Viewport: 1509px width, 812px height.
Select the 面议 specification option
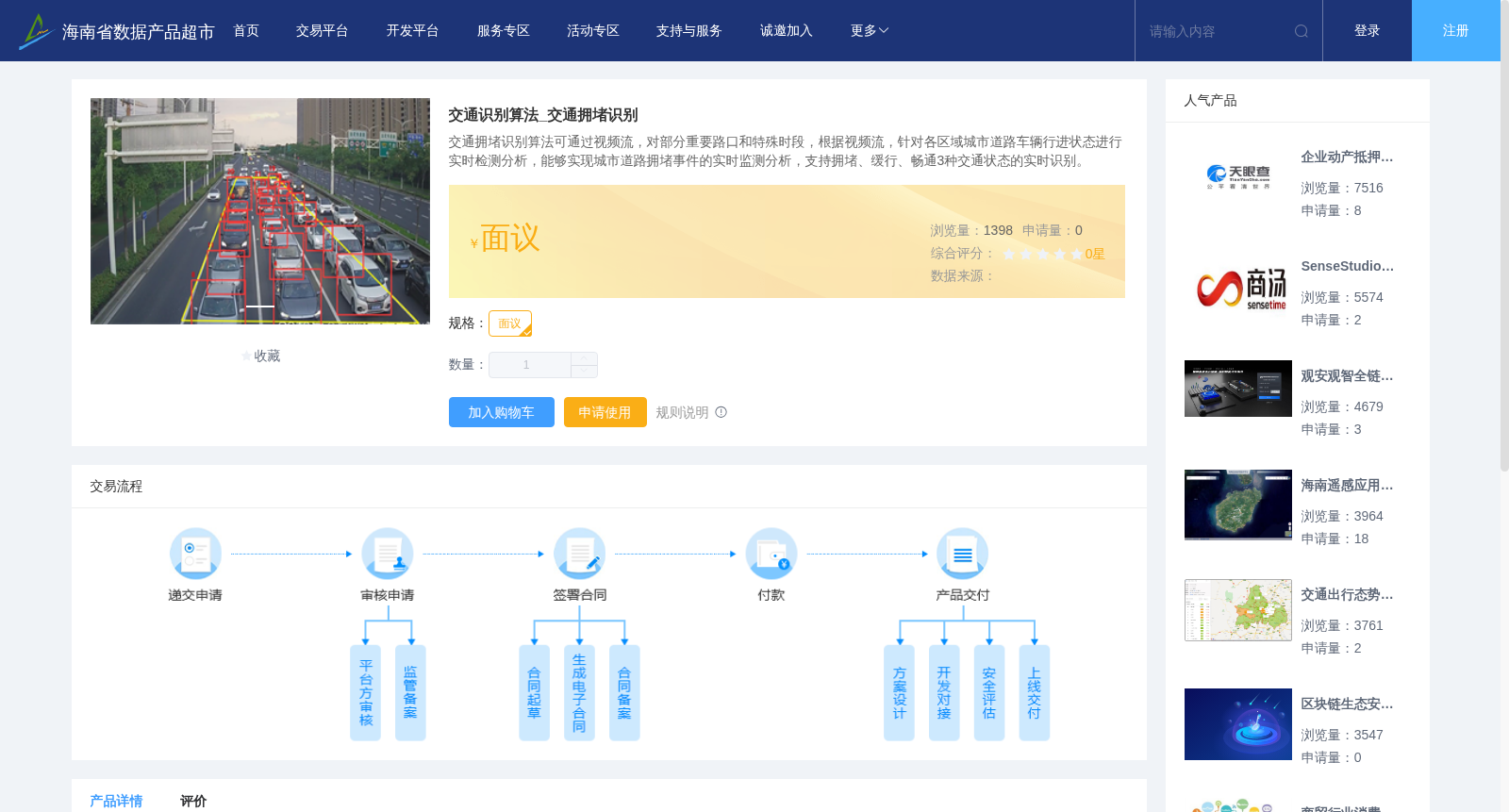(510, 323)
